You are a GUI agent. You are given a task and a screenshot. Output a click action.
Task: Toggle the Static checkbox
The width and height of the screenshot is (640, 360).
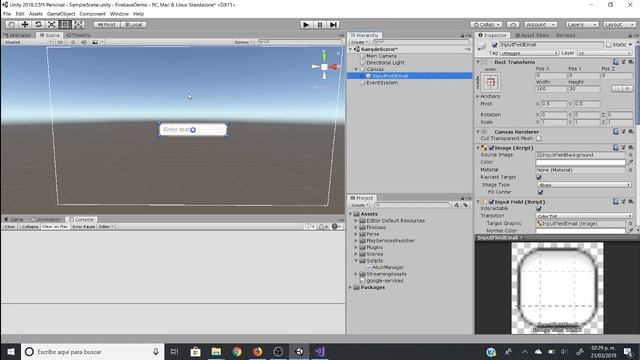609,45
